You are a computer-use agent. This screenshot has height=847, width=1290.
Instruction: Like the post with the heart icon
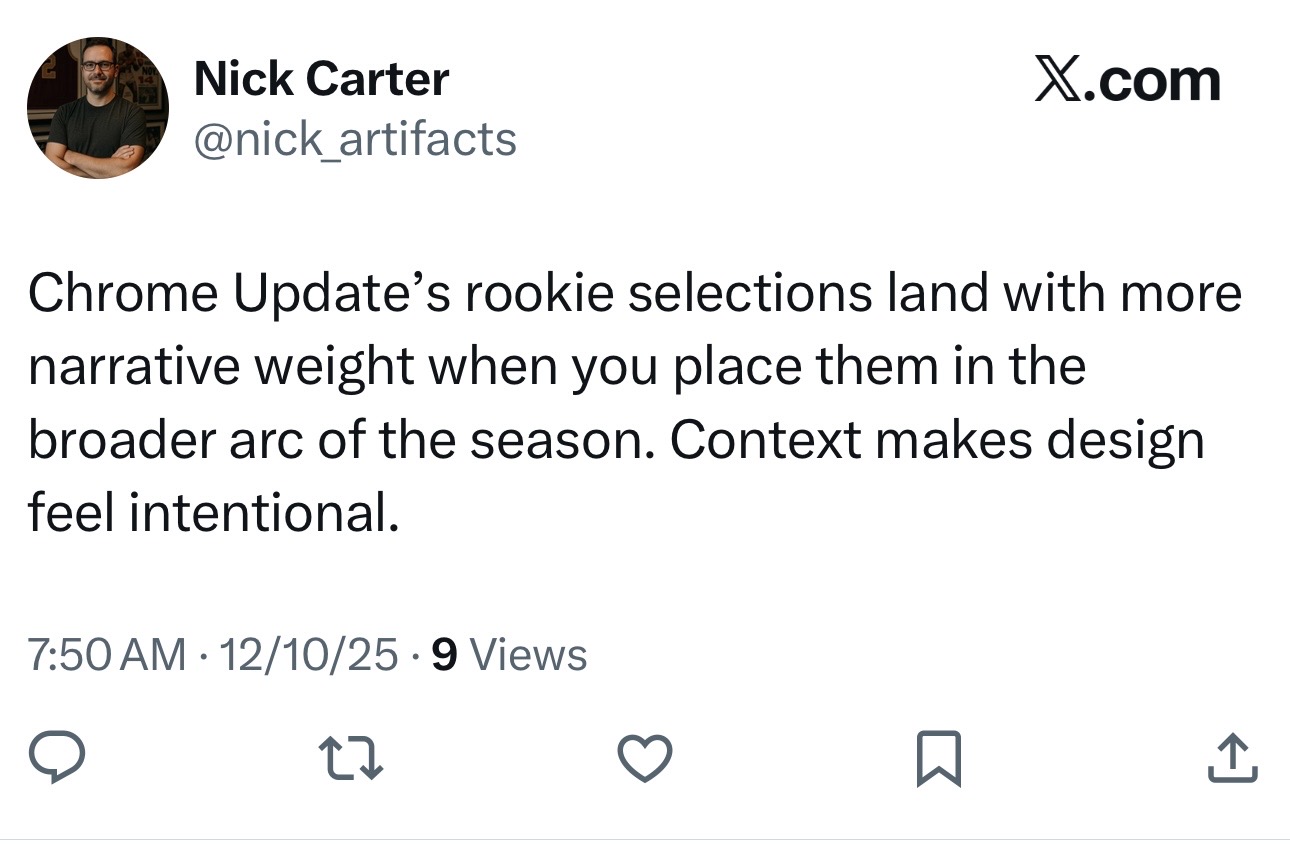pos(644,759)
